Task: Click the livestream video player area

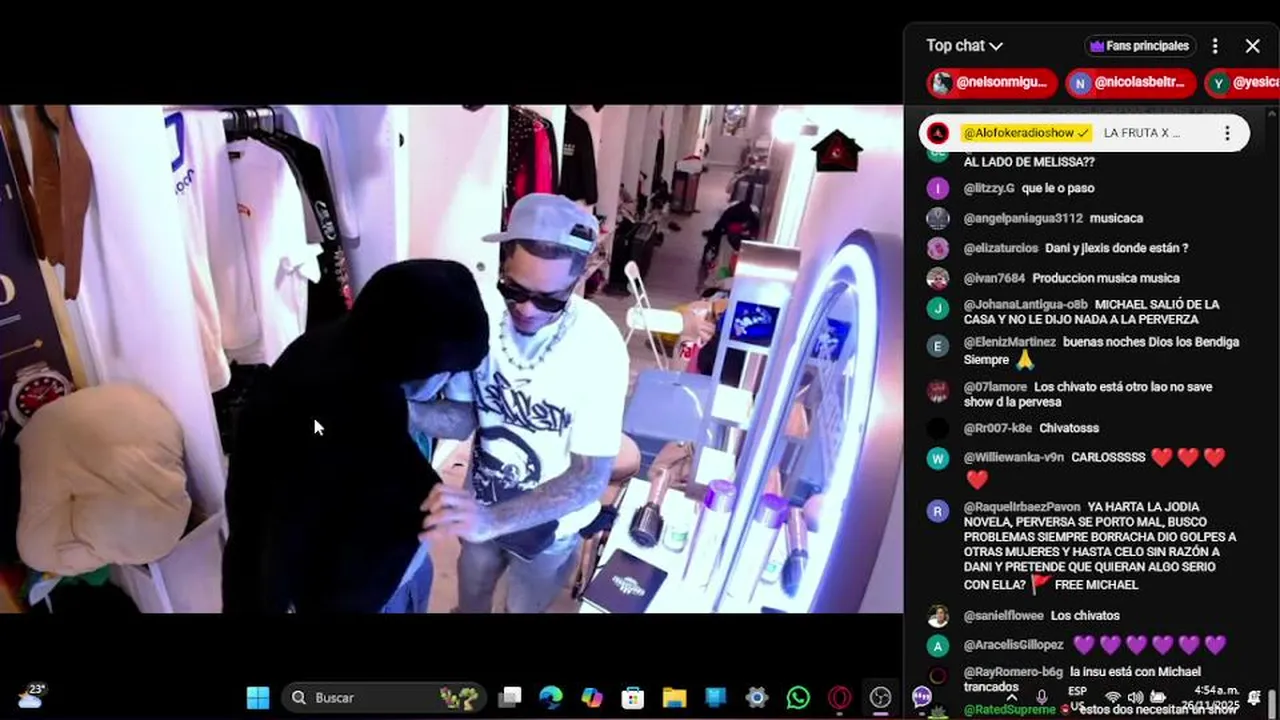Action: pos(451,359)
